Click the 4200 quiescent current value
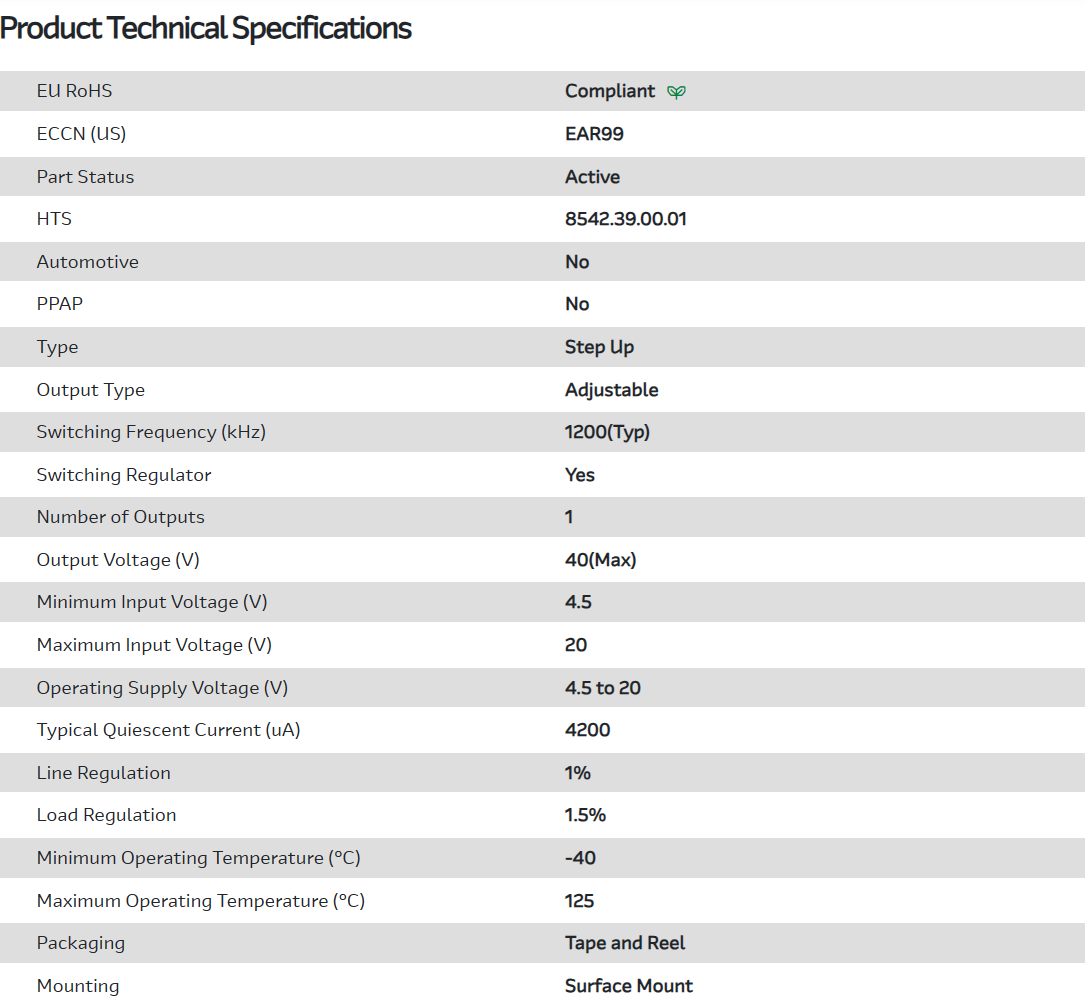This screenshot has width=1085, height=1003. 587,730
